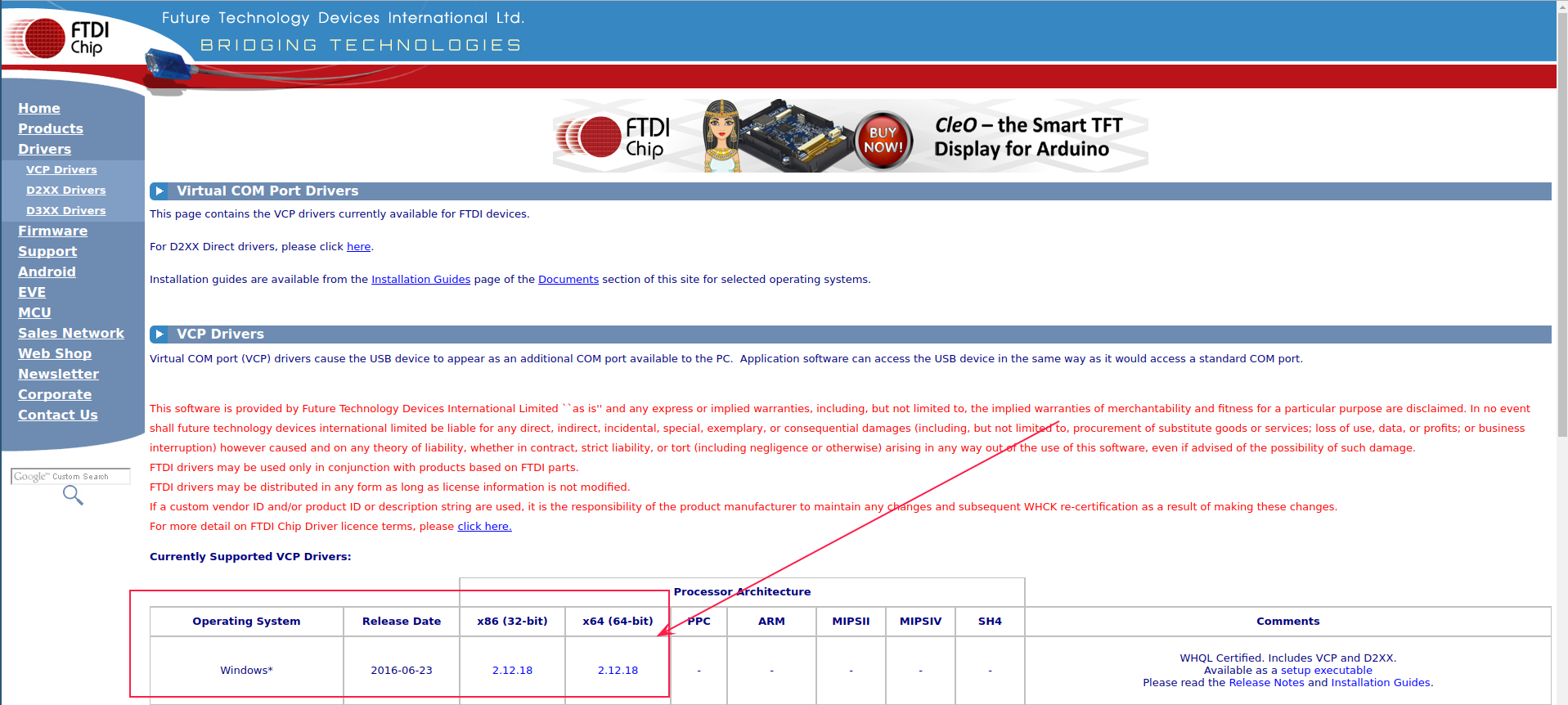Open the MCU section
The image size is (1568, 705).
click(34, 312)
